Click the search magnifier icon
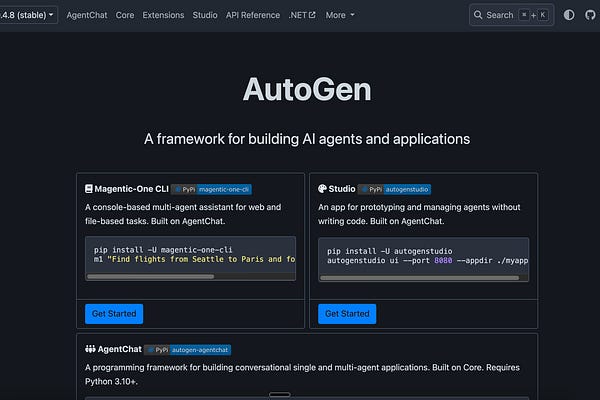Screen dimensions: 600x400 478,15
